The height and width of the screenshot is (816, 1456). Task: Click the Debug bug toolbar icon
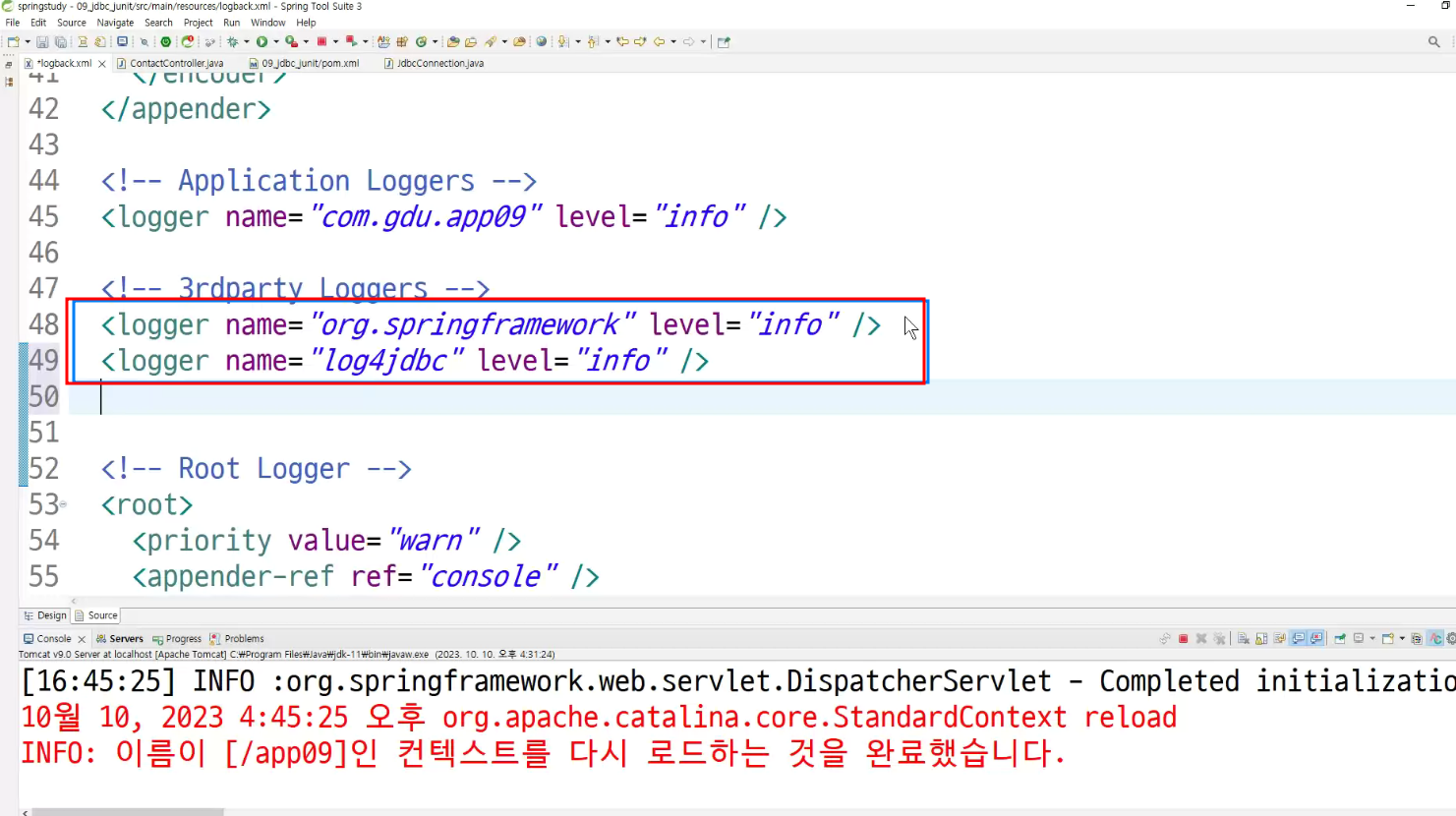[233, 41]
